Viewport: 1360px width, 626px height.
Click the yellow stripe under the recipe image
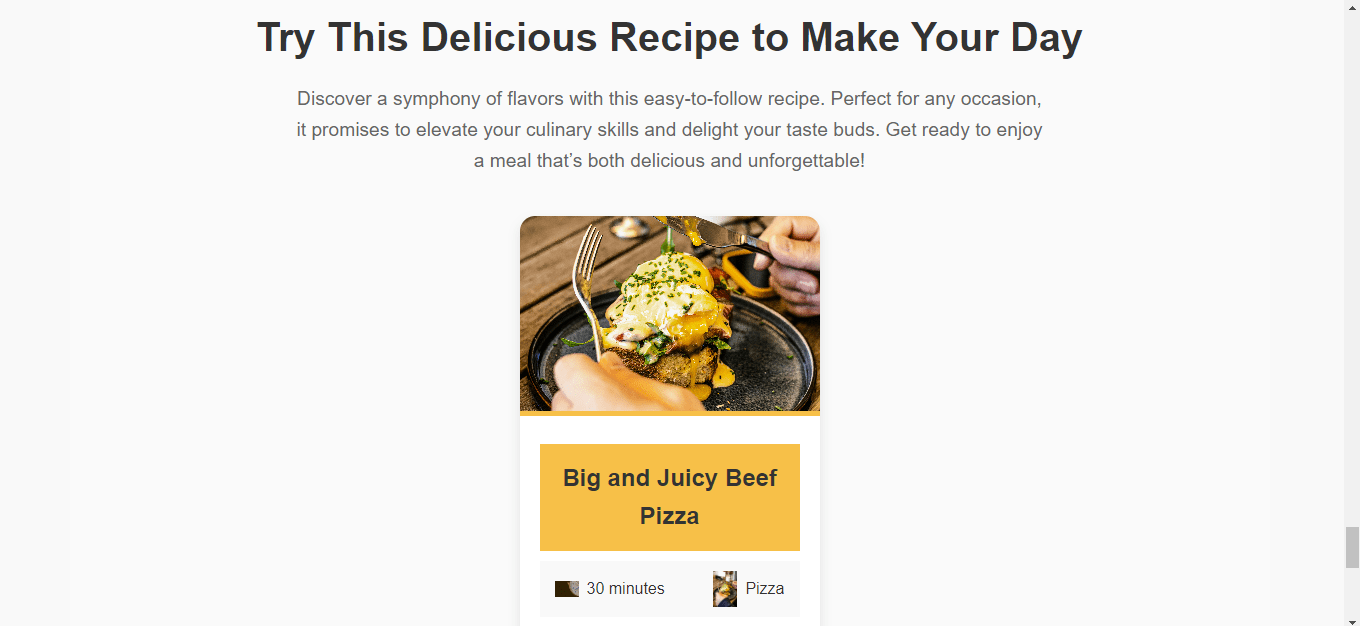(670, 413)
